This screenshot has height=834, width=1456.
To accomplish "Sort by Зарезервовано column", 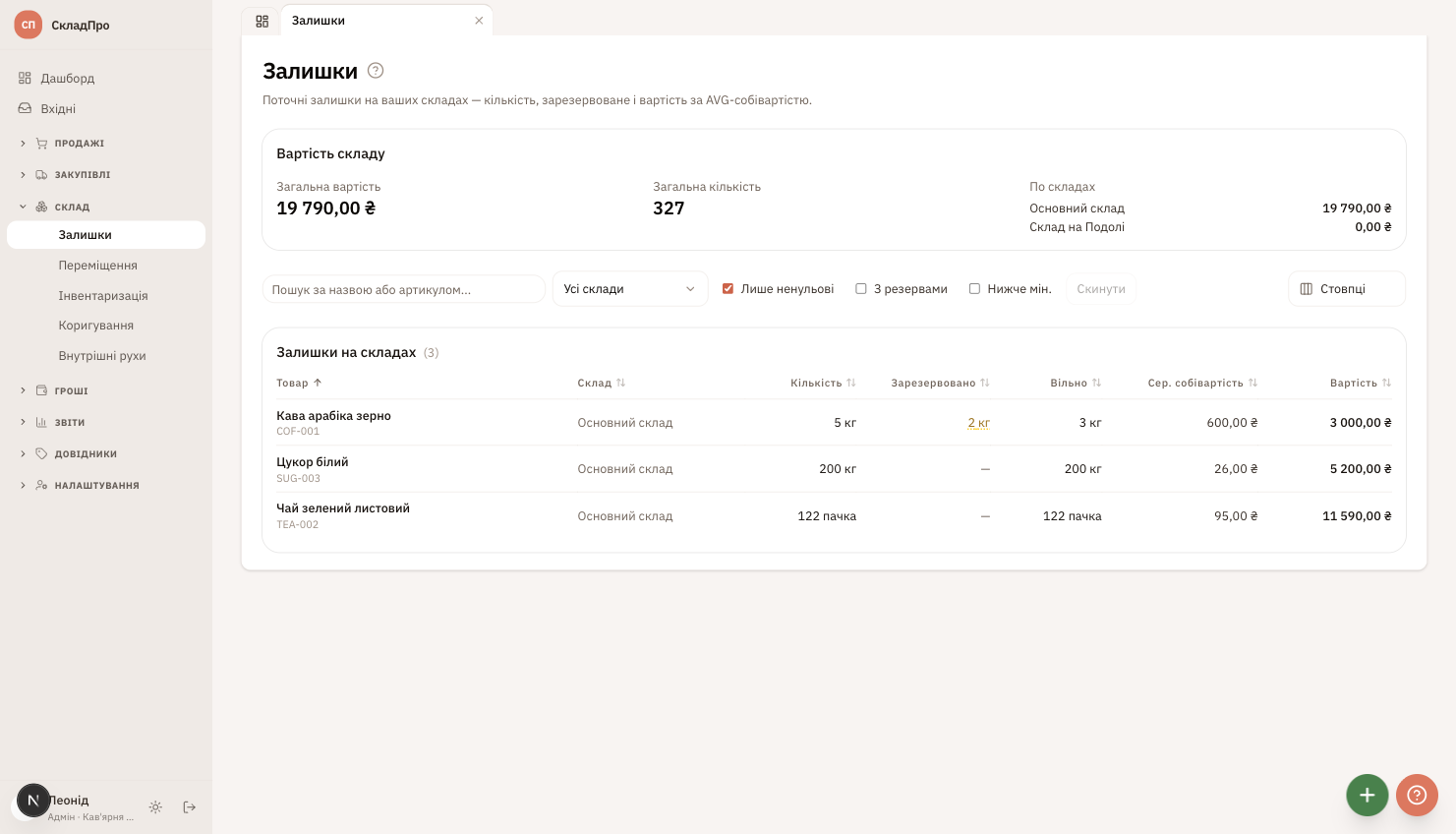I will [941, 383].
